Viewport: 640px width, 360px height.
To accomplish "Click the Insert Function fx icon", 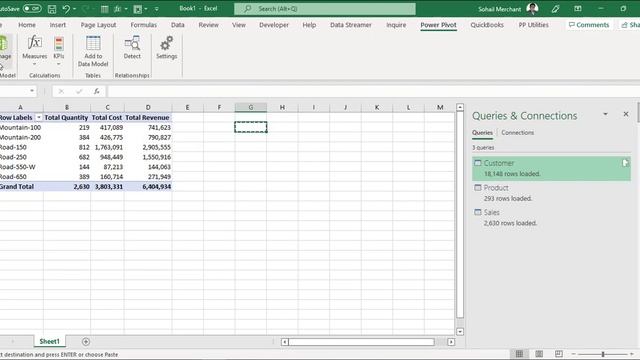I will (96, 91).
